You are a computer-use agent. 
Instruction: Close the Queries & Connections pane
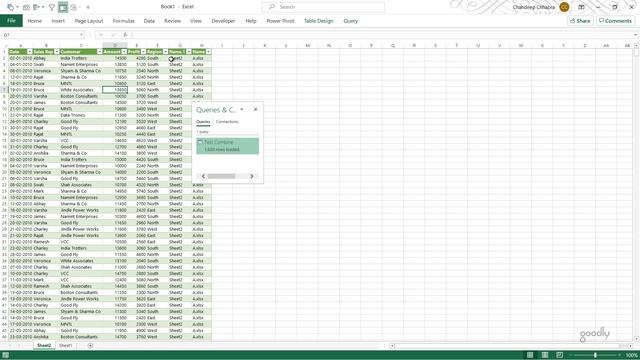[x=256, y=109]
